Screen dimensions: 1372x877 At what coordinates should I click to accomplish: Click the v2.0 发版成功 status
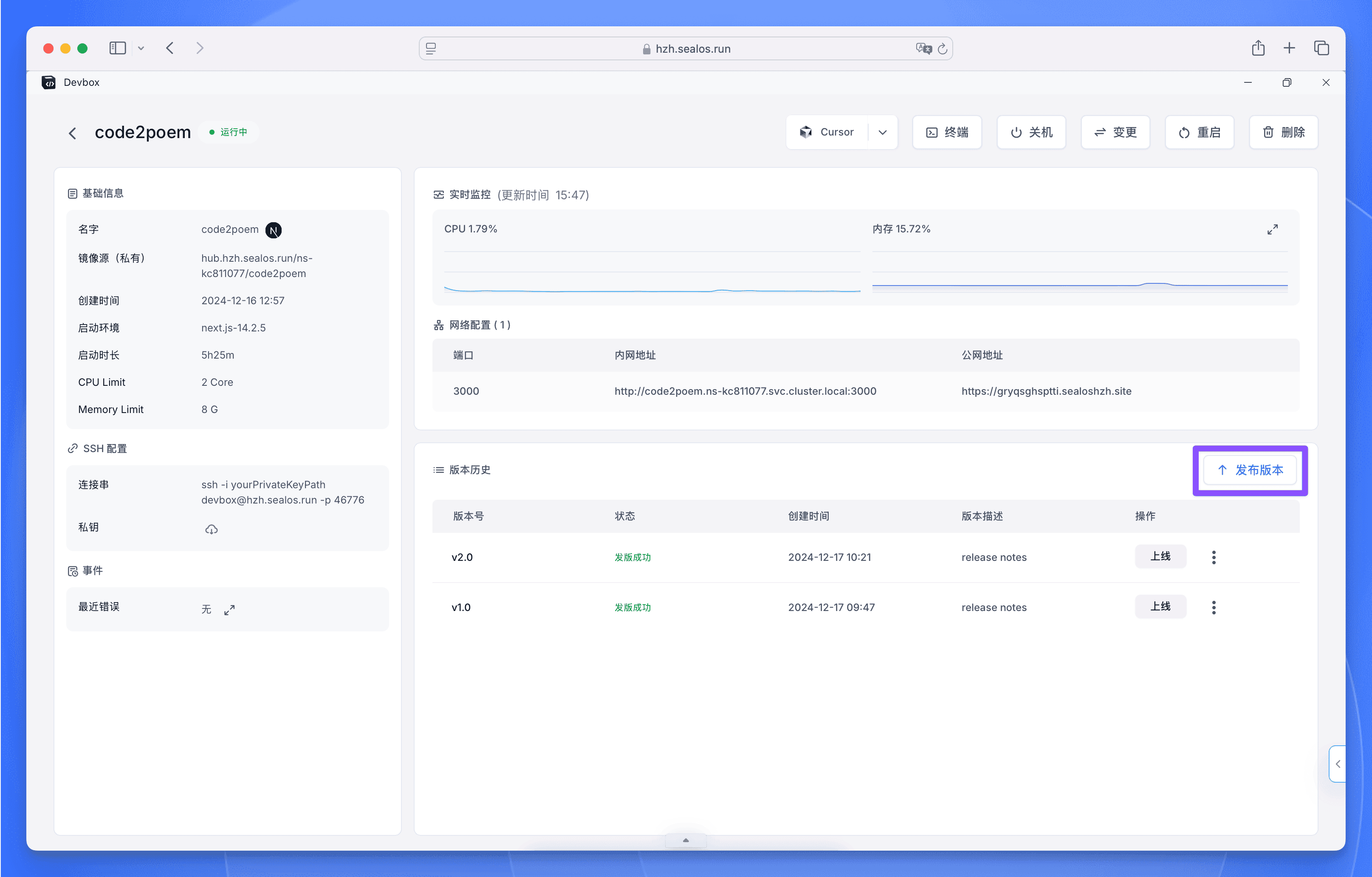pyautogui.click(x=632, y=557)
